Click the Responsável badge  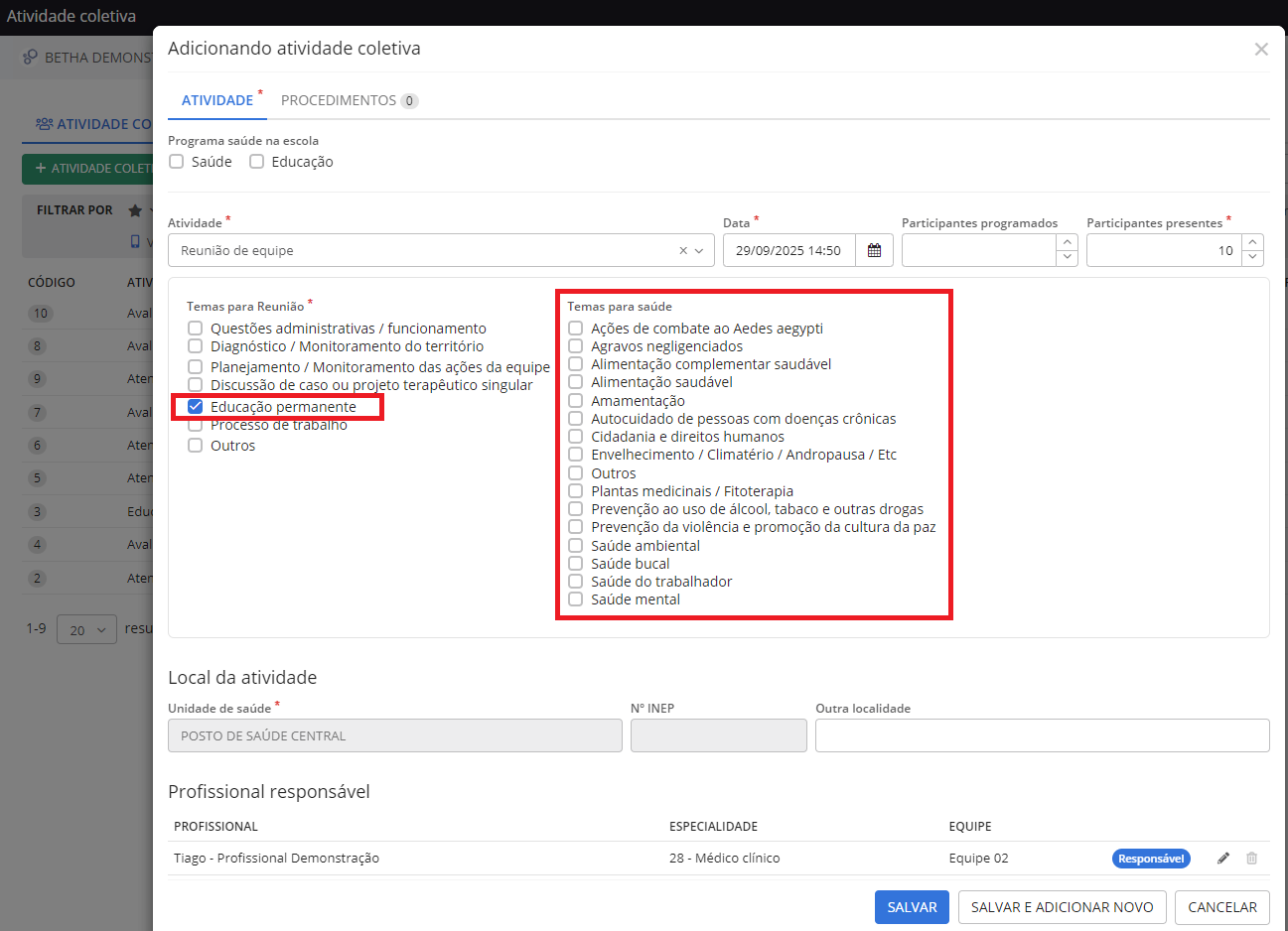pyautogui.click(x=1151, y=859)
